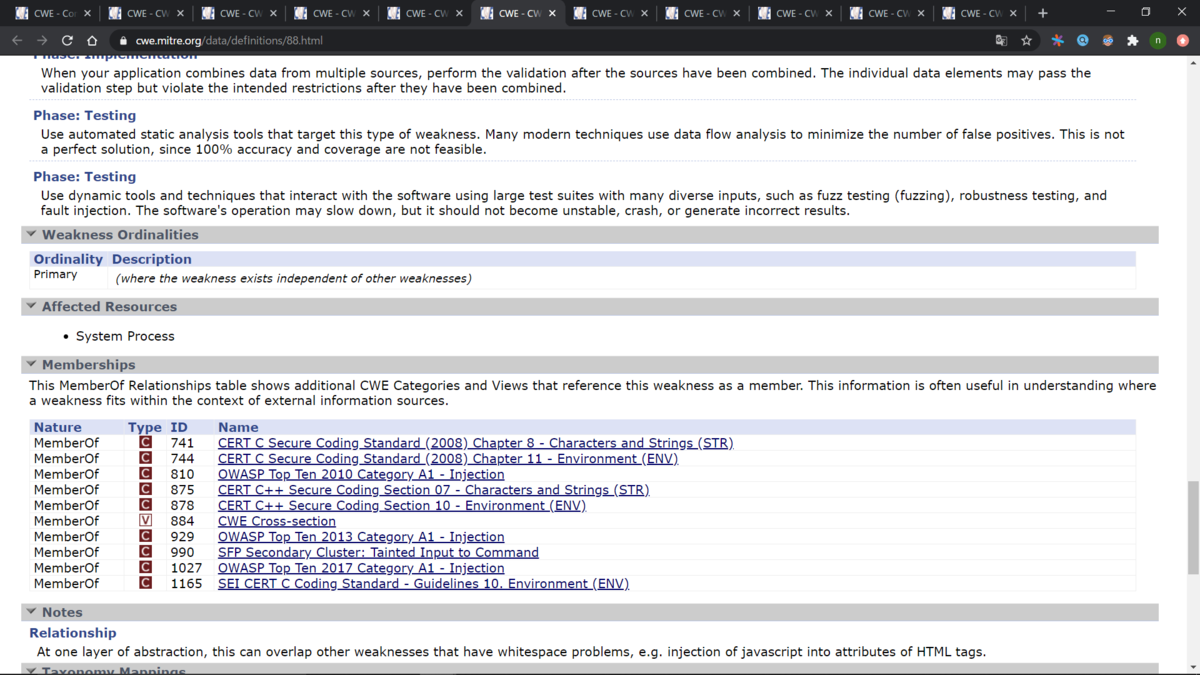Screen dimensions: 1200x675
Task: Open SEI CERT C Guidelines 10 Environment link
Action: tap(423, 583)
